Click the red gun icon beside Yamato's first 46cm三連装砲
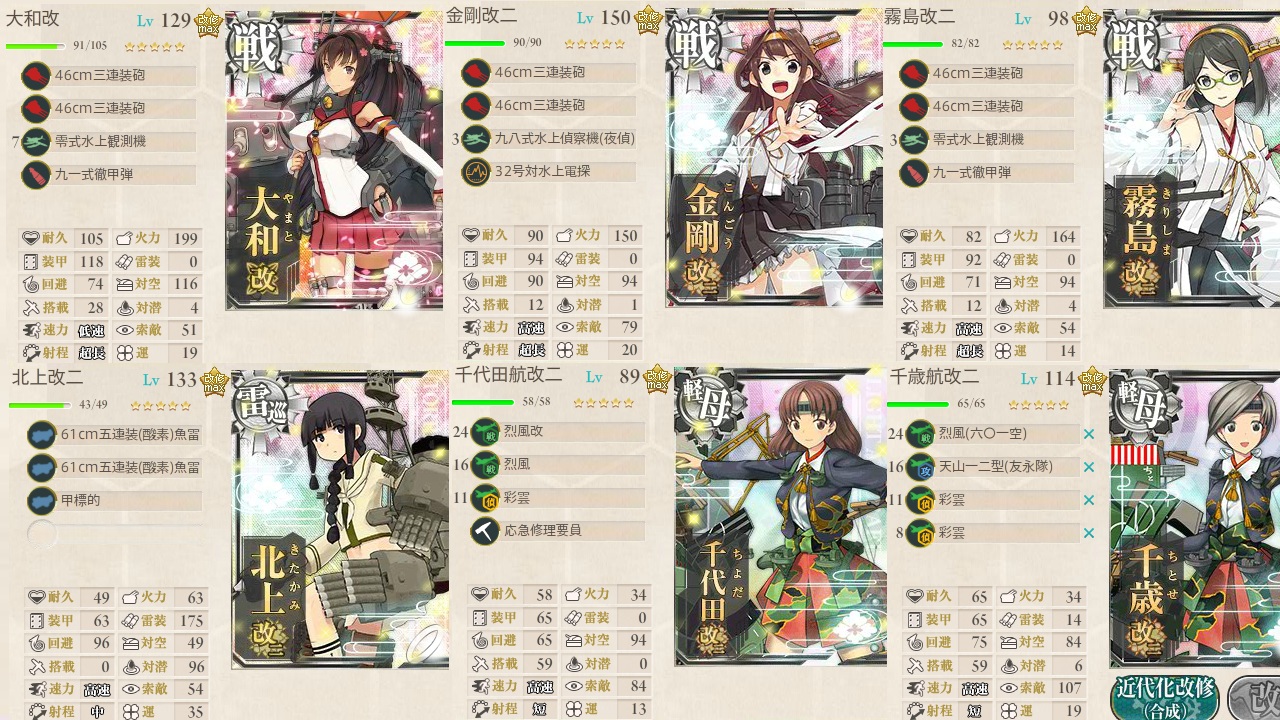Viewport: 1280px width, 720px height. 35,75
